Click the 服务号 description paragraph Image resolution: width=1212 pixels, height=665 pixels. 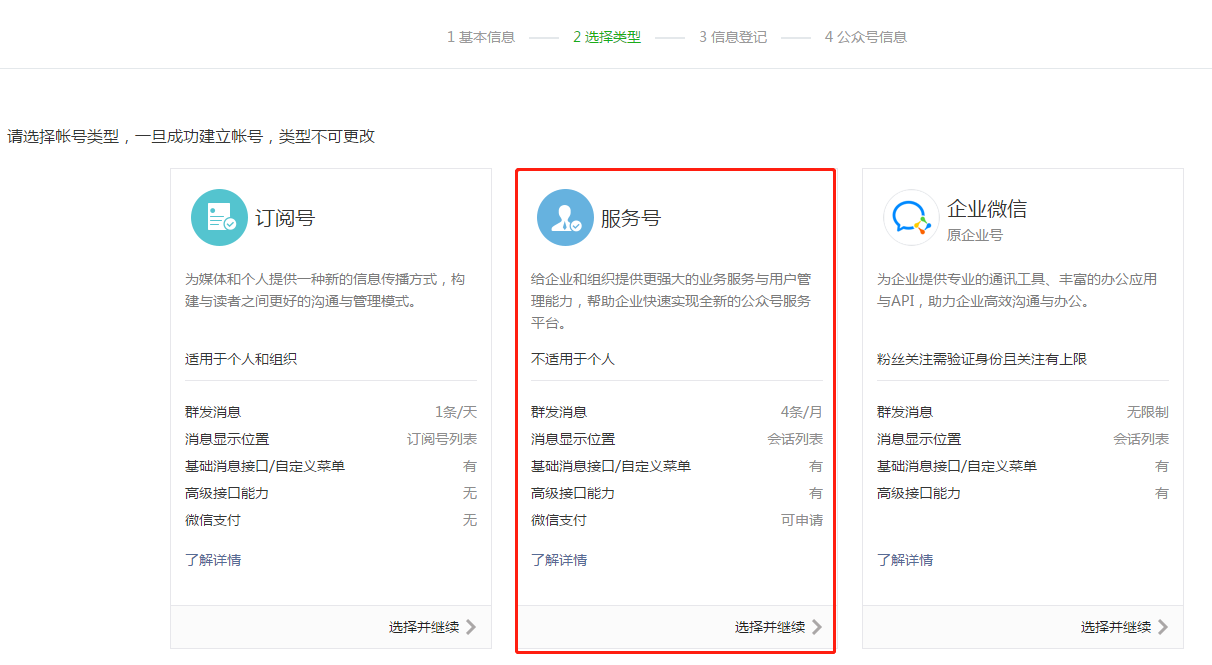pyautogui.click(x=672, y=301)
